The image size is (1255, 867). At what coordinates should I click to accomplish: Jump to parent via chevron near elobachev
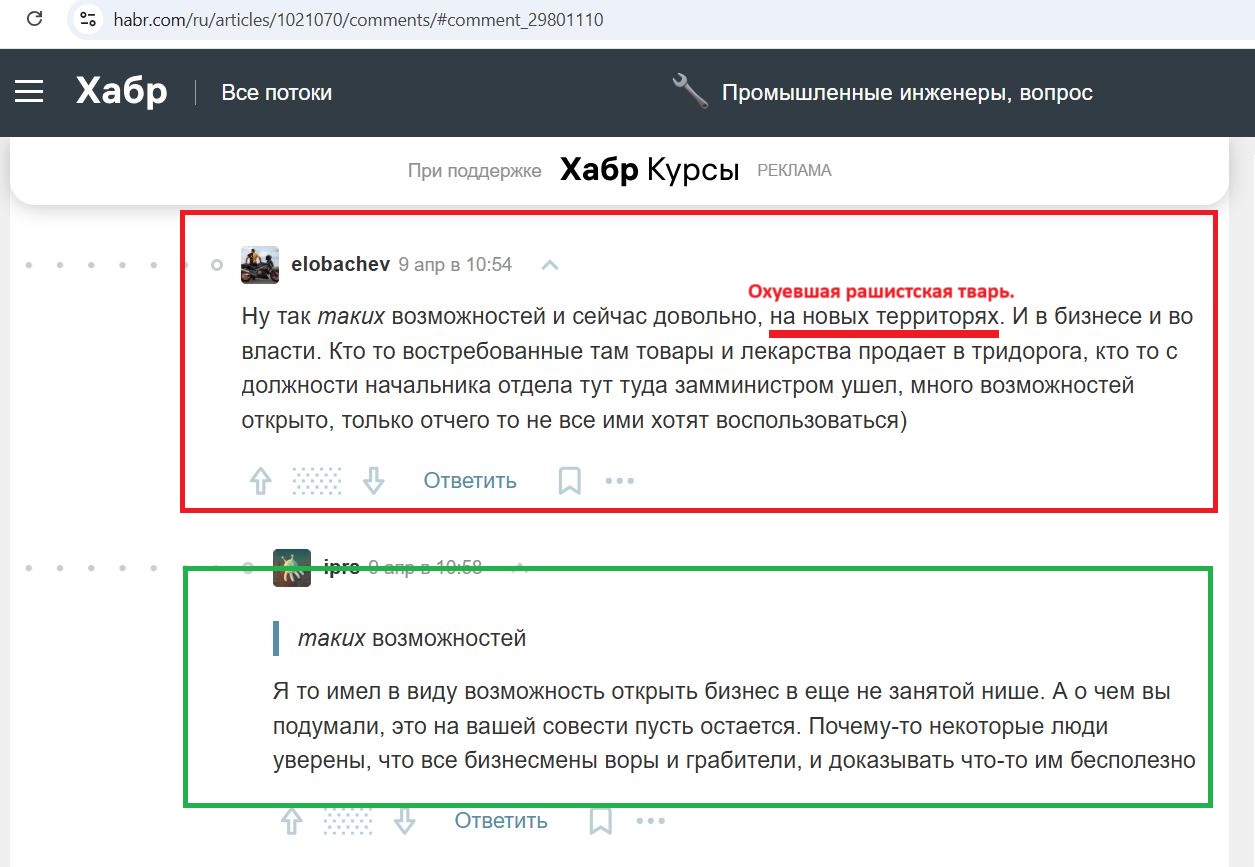(549, 265)
